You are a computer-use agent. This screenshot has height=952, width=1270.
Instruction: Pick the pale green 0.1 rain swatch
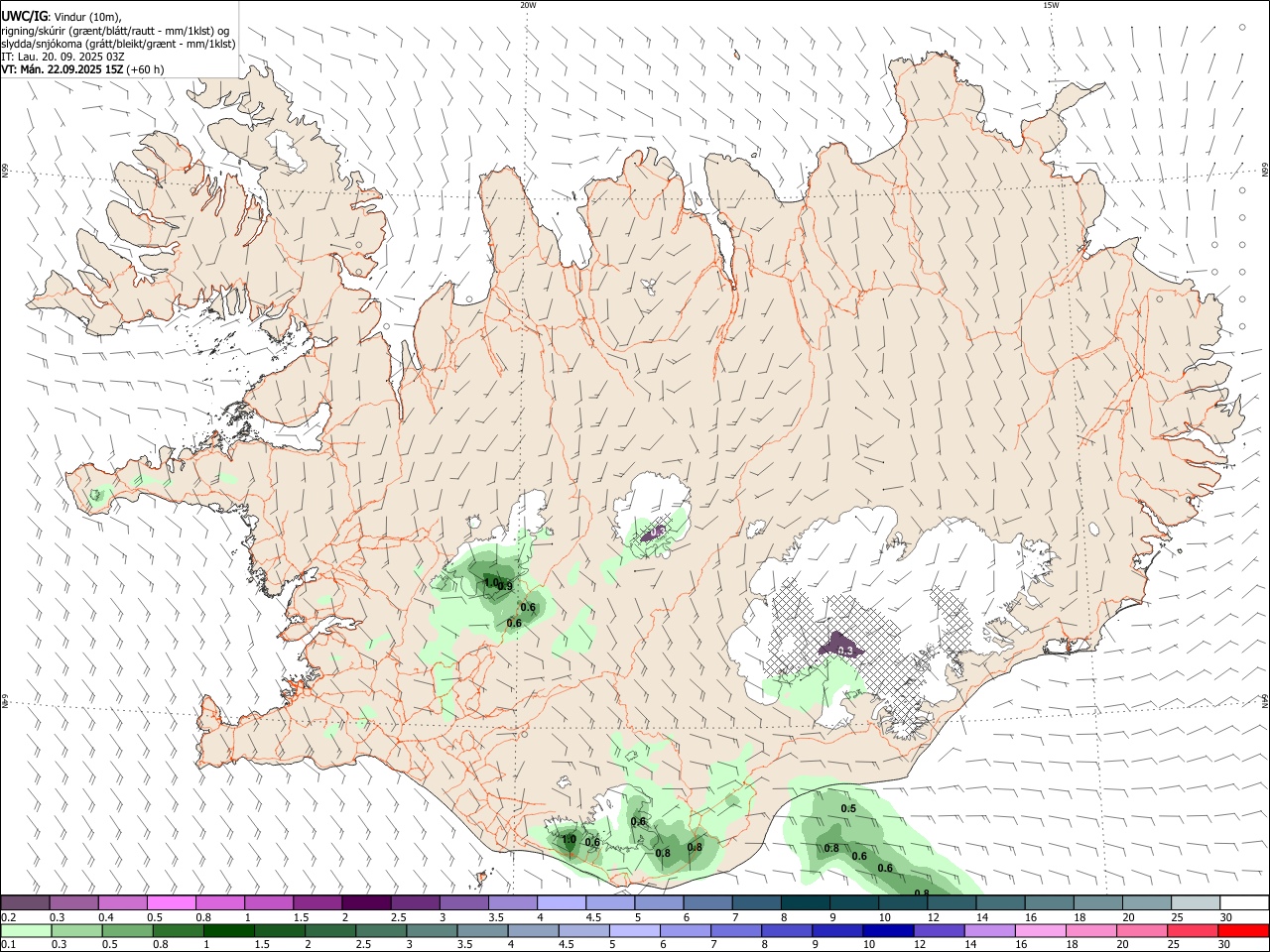tap(26, 930)
